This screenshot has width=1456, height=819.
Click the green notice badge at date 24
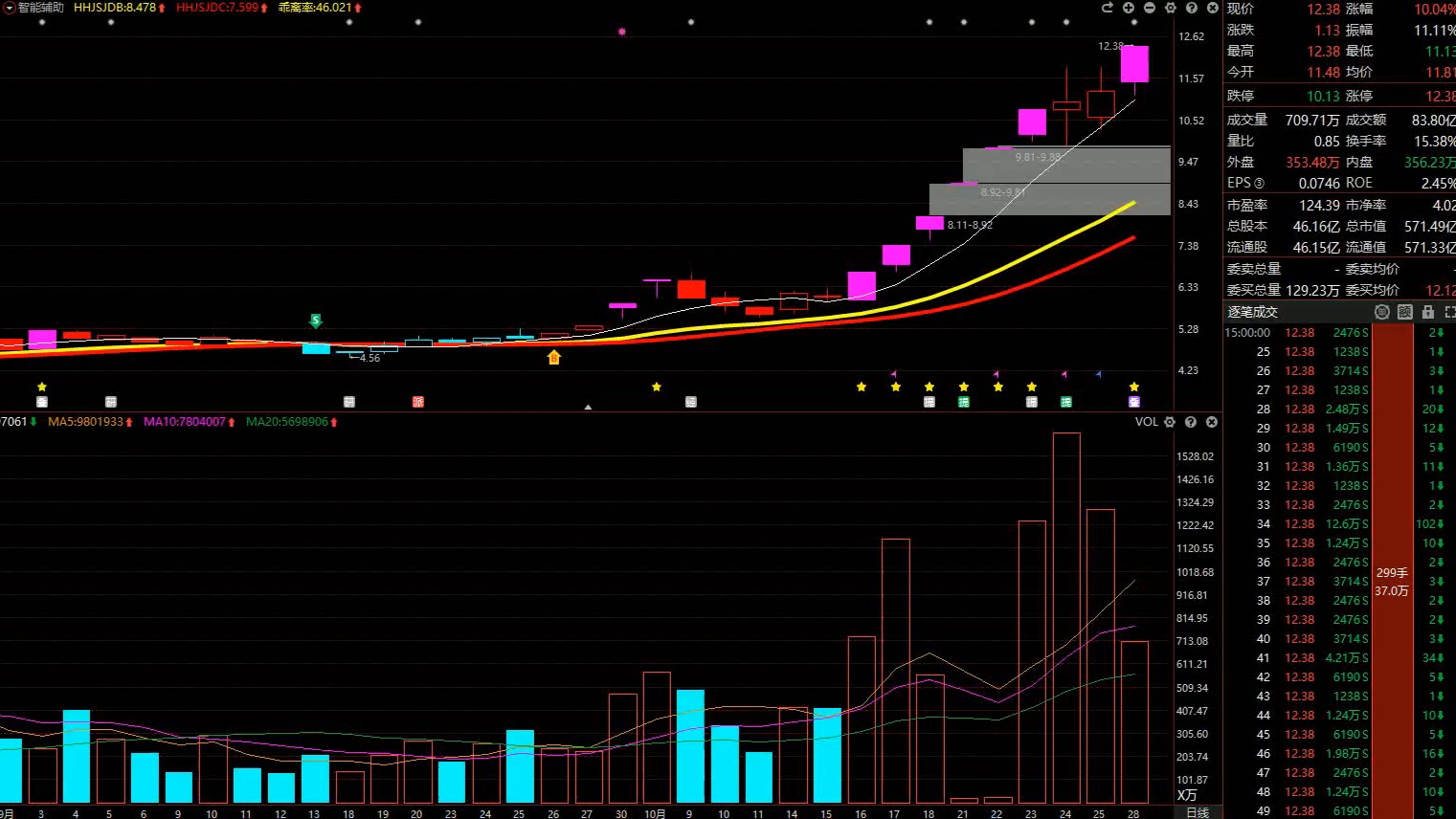click(1065, 402)
